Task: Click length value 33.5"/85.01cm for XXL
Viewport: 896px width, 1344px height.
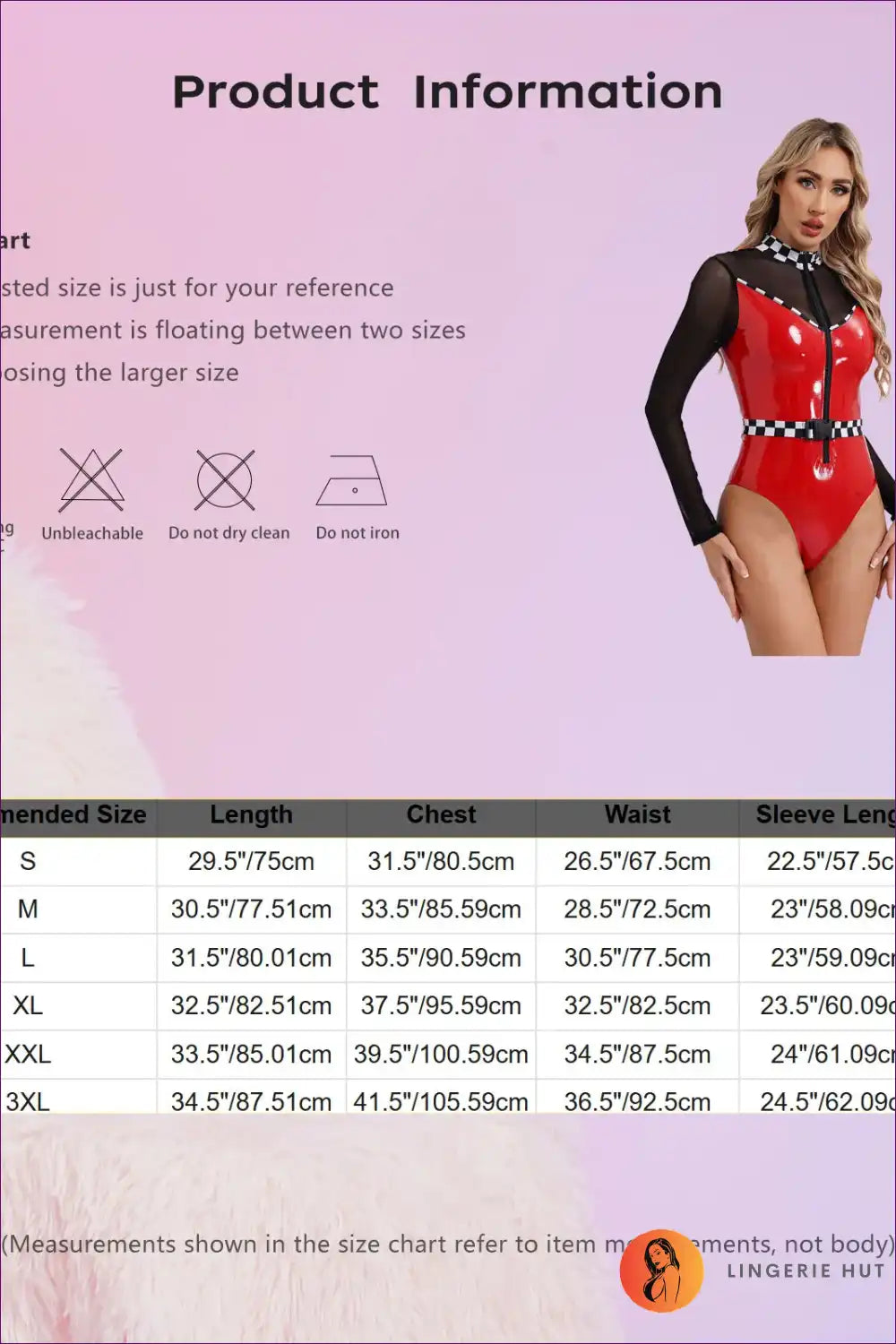Action: point(251,1055)
